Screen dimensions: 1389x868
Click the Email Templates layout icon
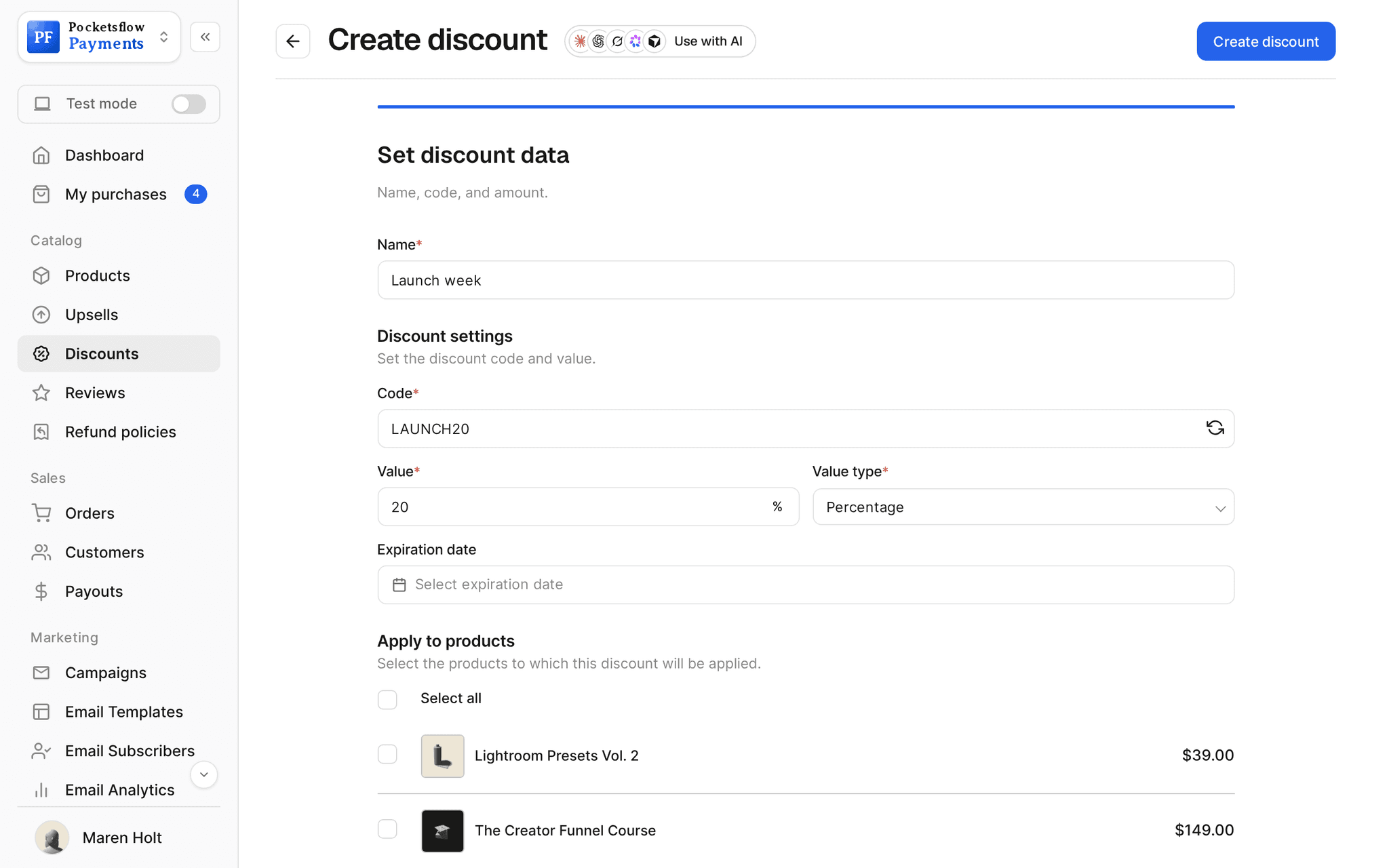(41, 711)
